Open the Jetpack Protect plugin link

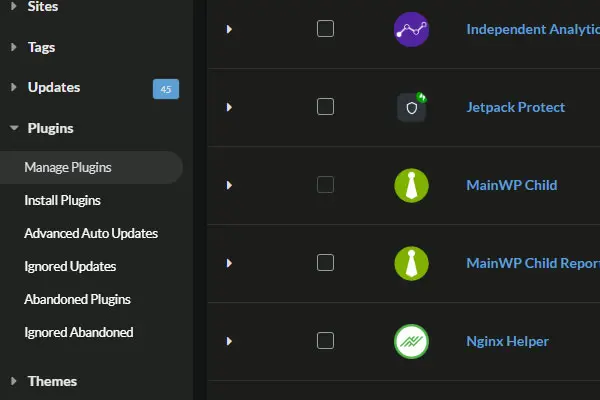tap(515, 107)
